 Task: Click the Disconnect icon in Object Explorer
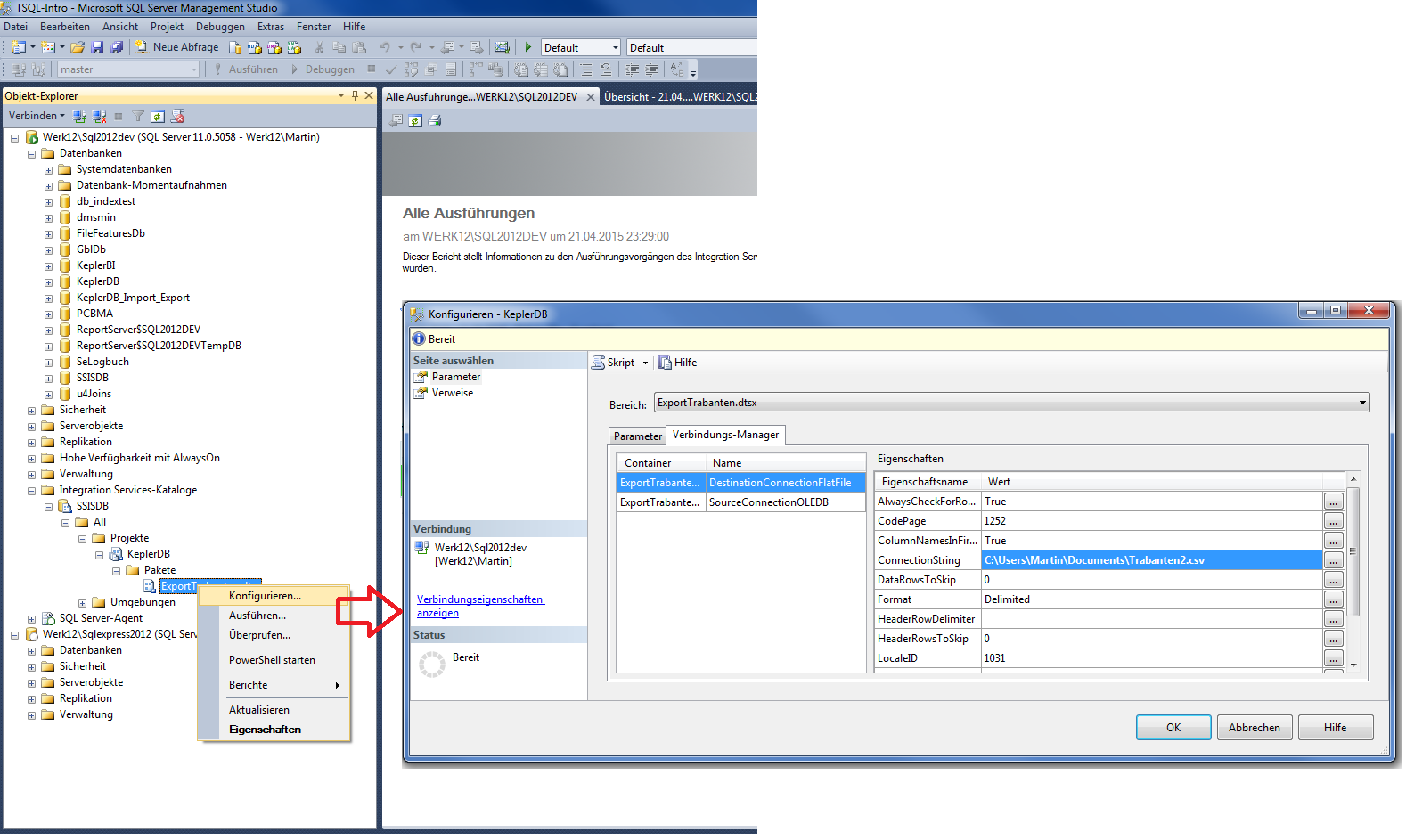point(100,116)
